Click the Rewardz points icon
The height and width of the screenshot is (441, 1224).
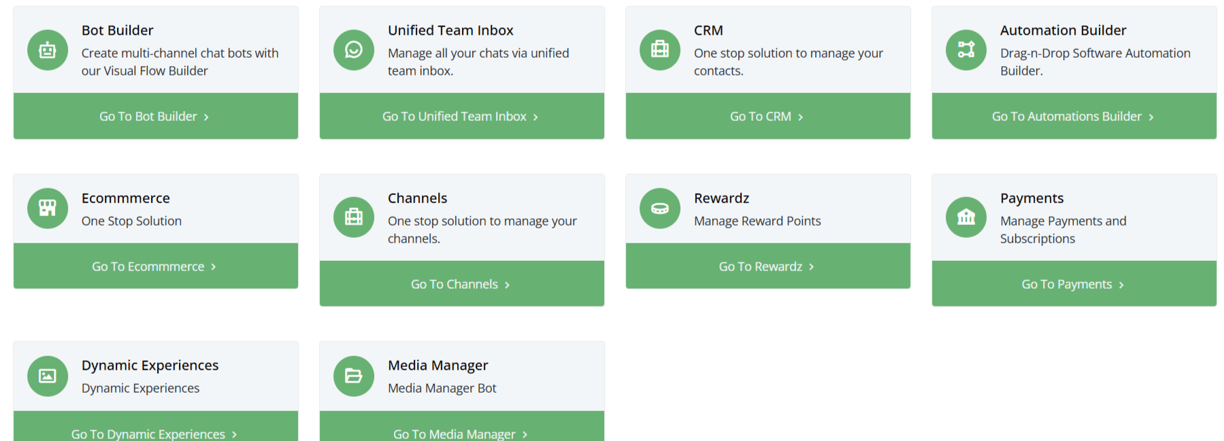point(659,208)
